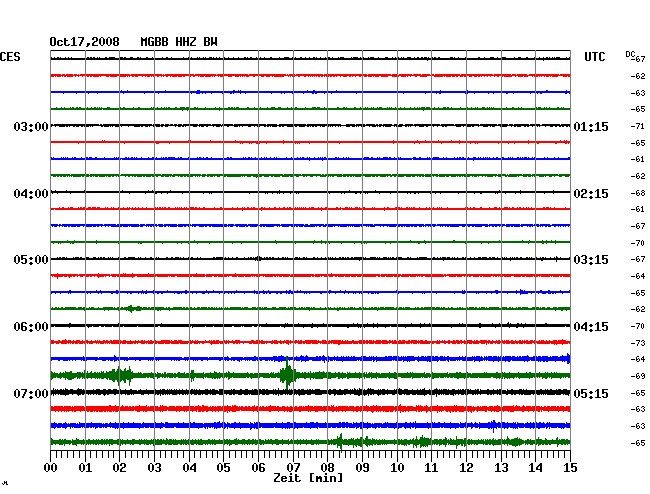Click the 03:15 UTC time label
Image resolution: width=650 pixels, height=494 pixels.
tap(591, 260)
